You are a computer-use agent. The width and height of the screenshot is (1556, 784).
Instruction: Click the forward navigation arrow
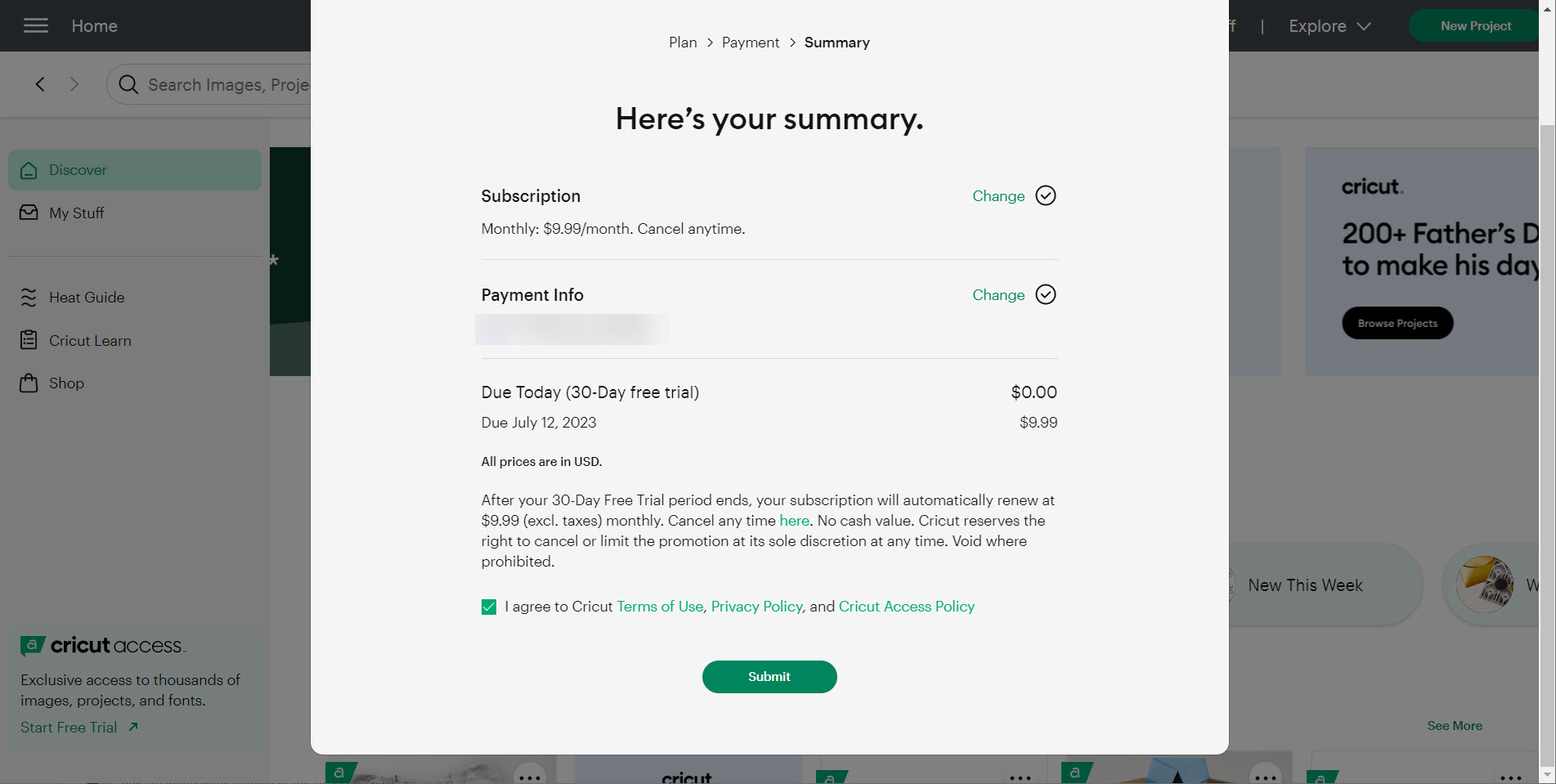[x=74, y=84]
